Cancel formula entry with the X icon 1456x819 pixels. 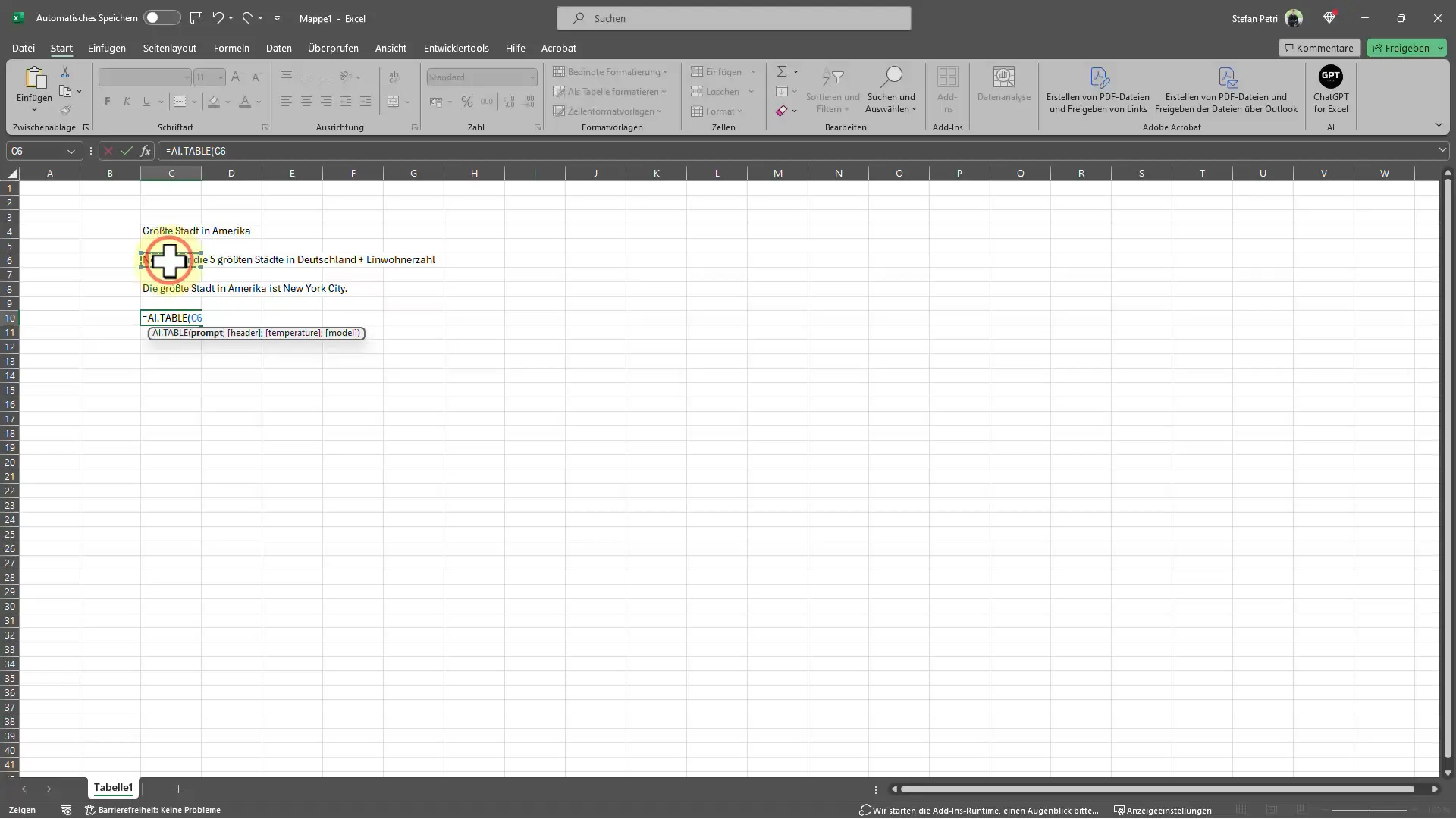click(108, 151)
